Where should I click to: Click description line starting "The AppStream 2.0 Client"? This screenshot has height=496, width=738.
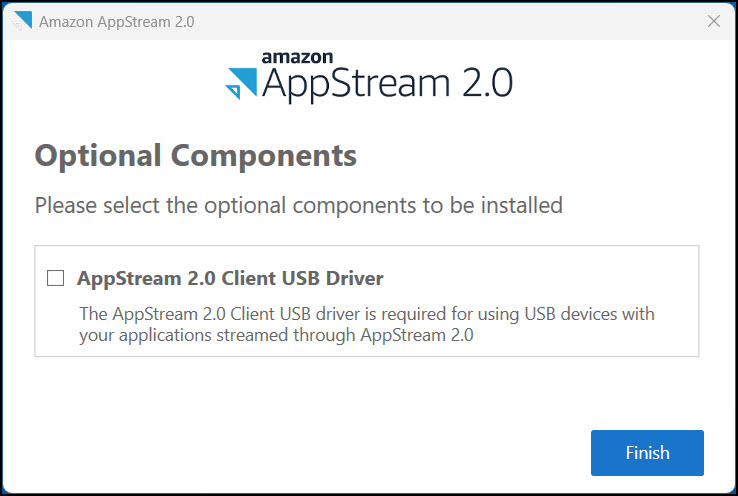[366, 314]
